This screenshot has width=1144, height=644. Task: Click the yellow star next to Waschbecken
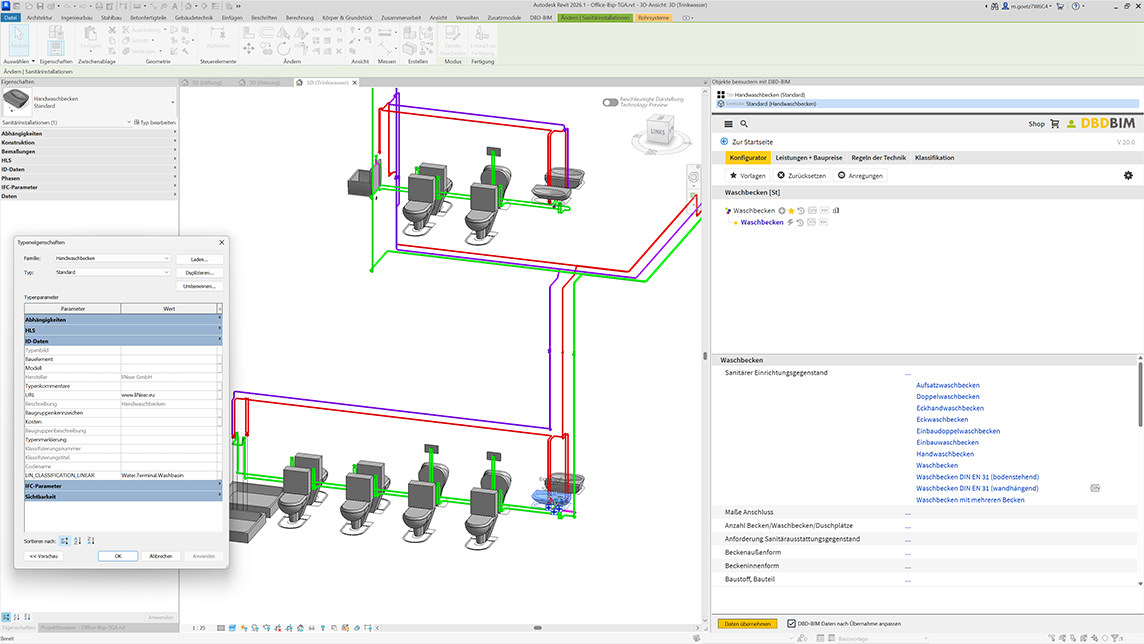pos(791,211)
